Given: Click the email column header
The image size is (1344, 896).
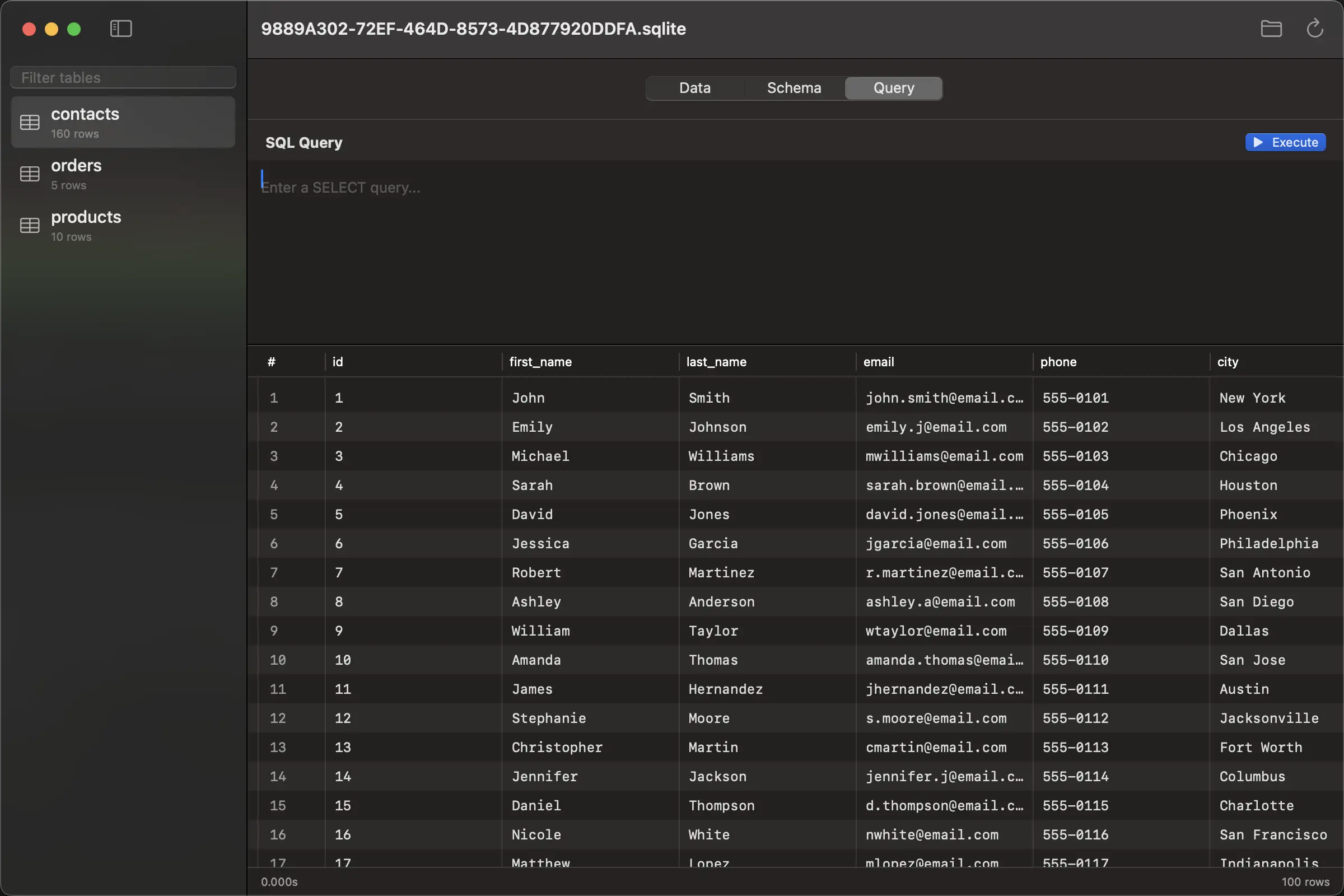Looking at the screenshot, I should [878, 362].
